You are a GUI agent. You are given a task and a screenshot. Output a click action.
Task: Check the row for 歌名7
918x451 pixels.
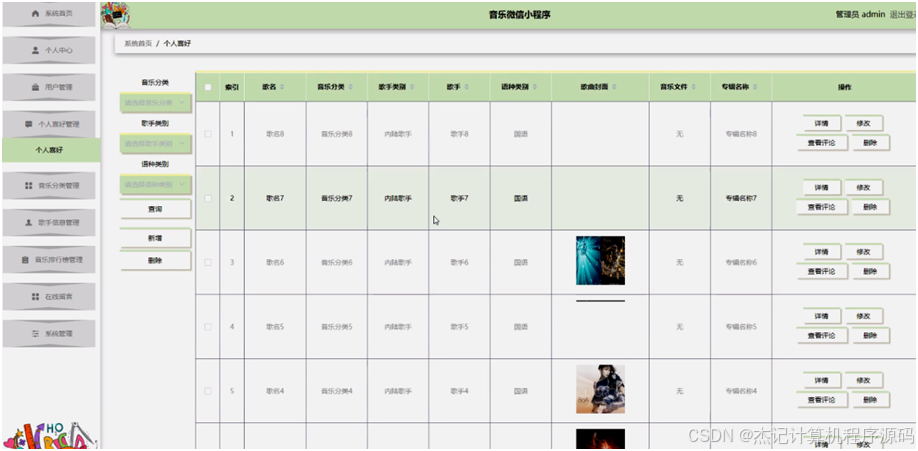[x=208, y=199]
